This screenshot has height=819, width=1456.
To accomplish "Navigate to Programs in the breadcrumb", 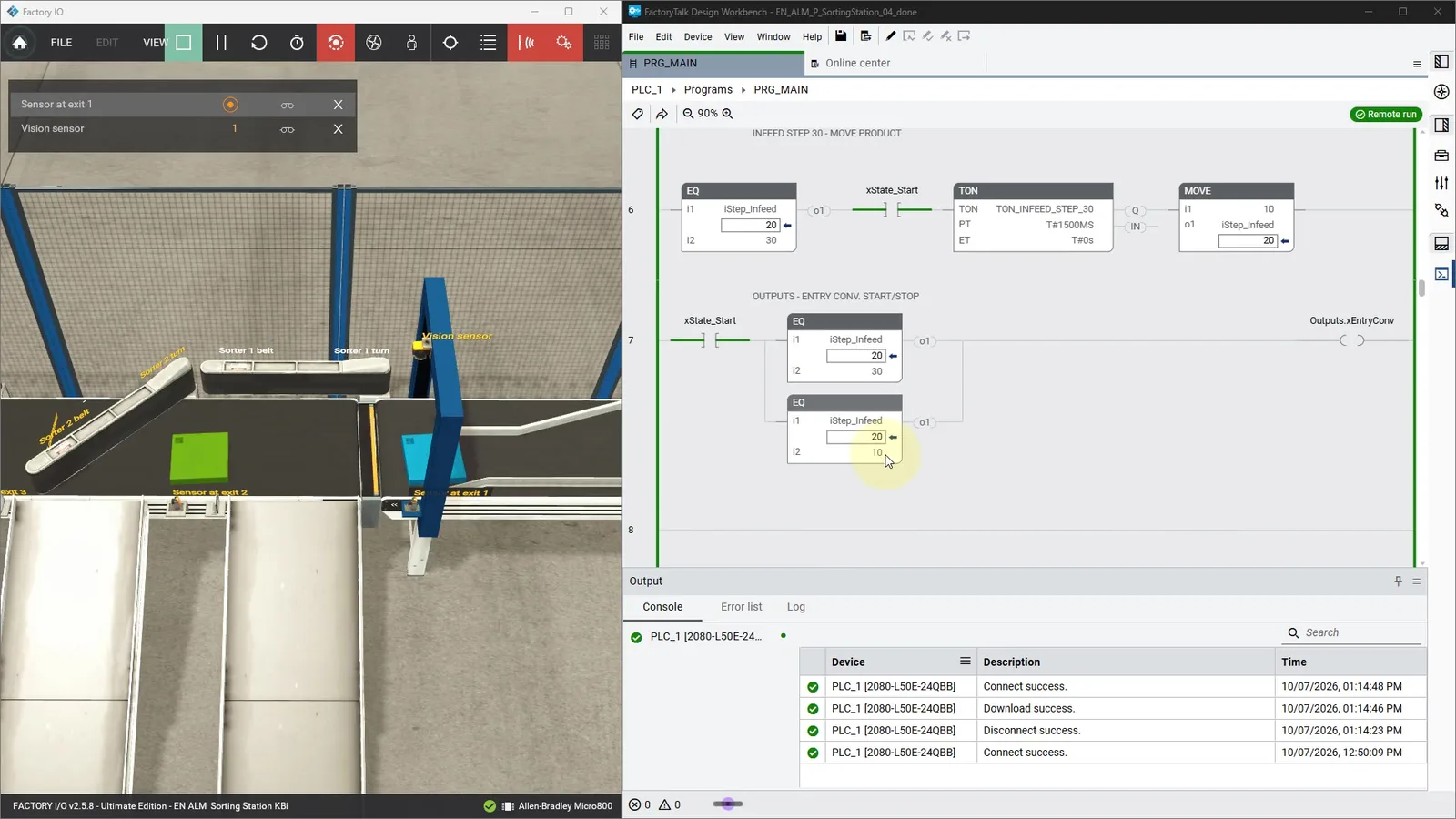I will [x=708, y=90].
